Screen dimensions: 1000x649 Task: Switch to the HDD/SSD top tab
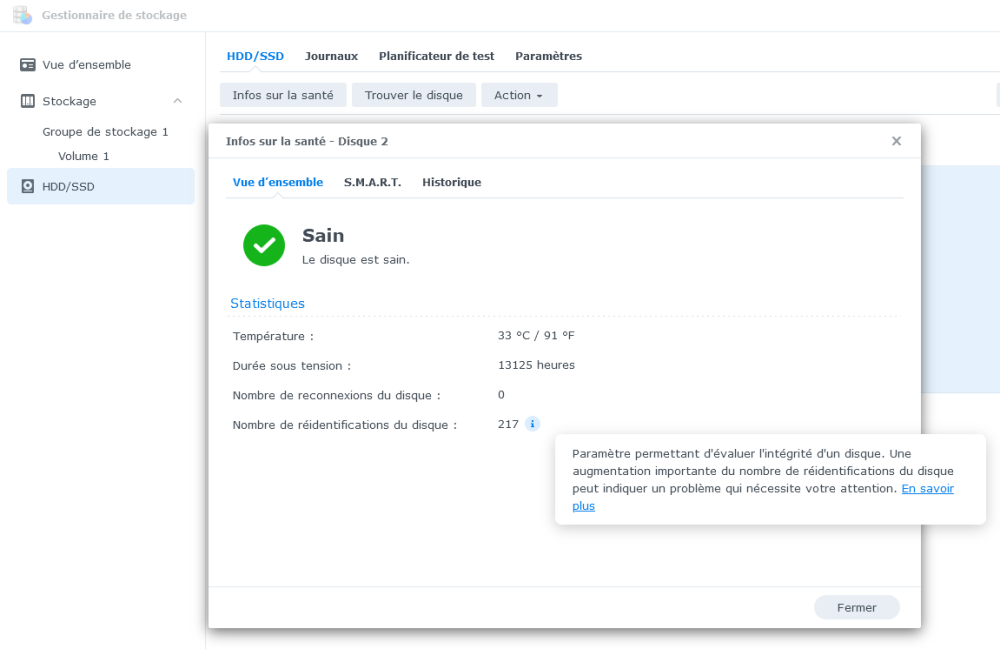255,56
